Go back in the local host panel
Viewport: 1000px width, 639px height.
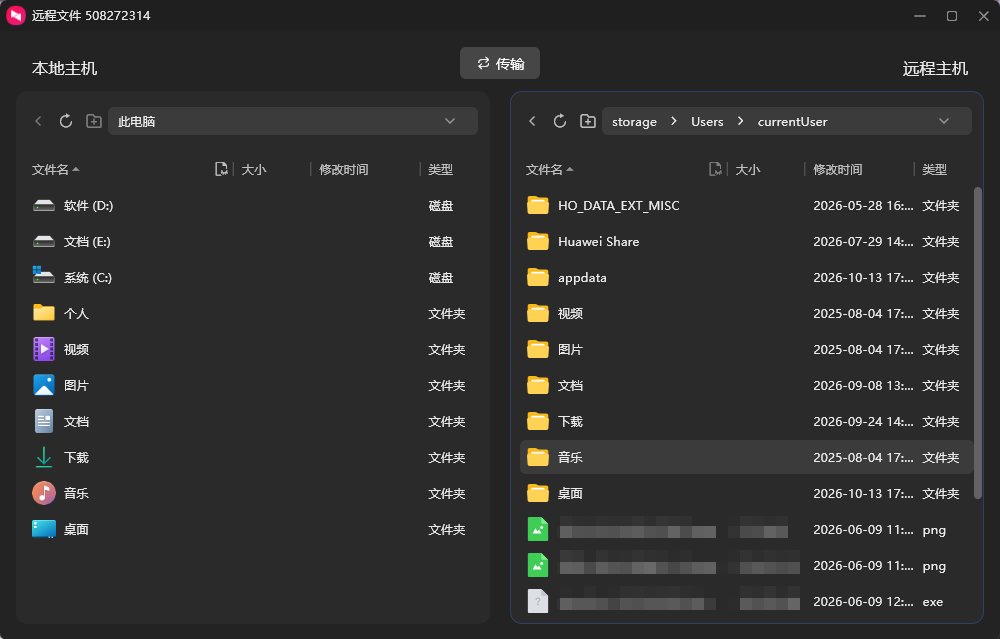pyautogui.click(x=38, y=121)
